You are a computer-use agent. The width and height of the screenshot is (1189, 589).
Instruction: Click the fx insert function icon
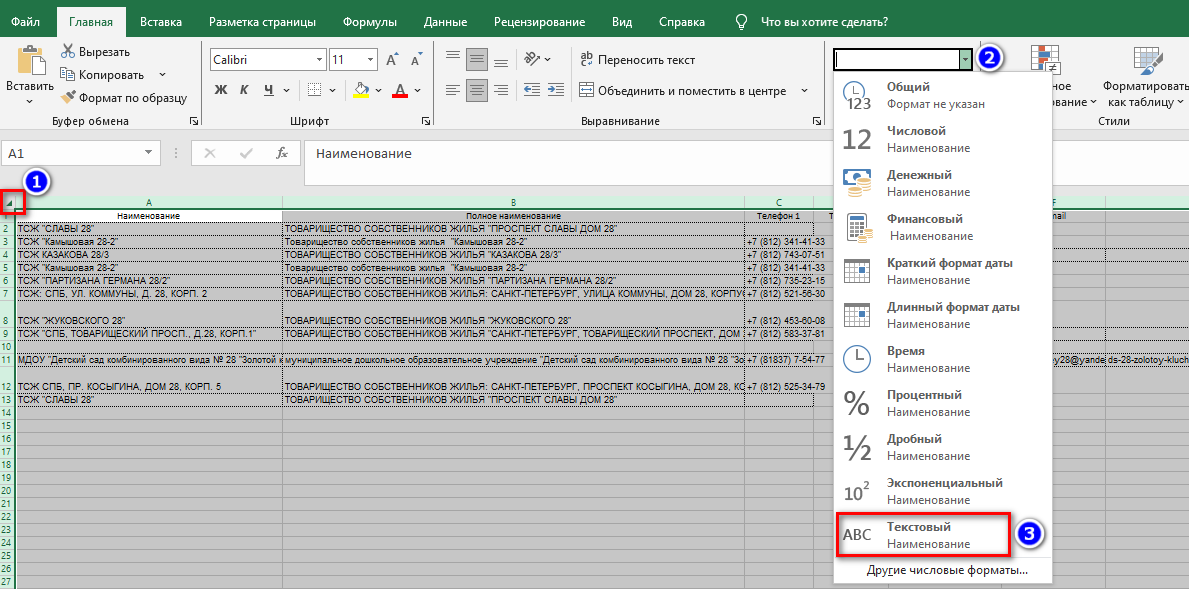(282, 153)
